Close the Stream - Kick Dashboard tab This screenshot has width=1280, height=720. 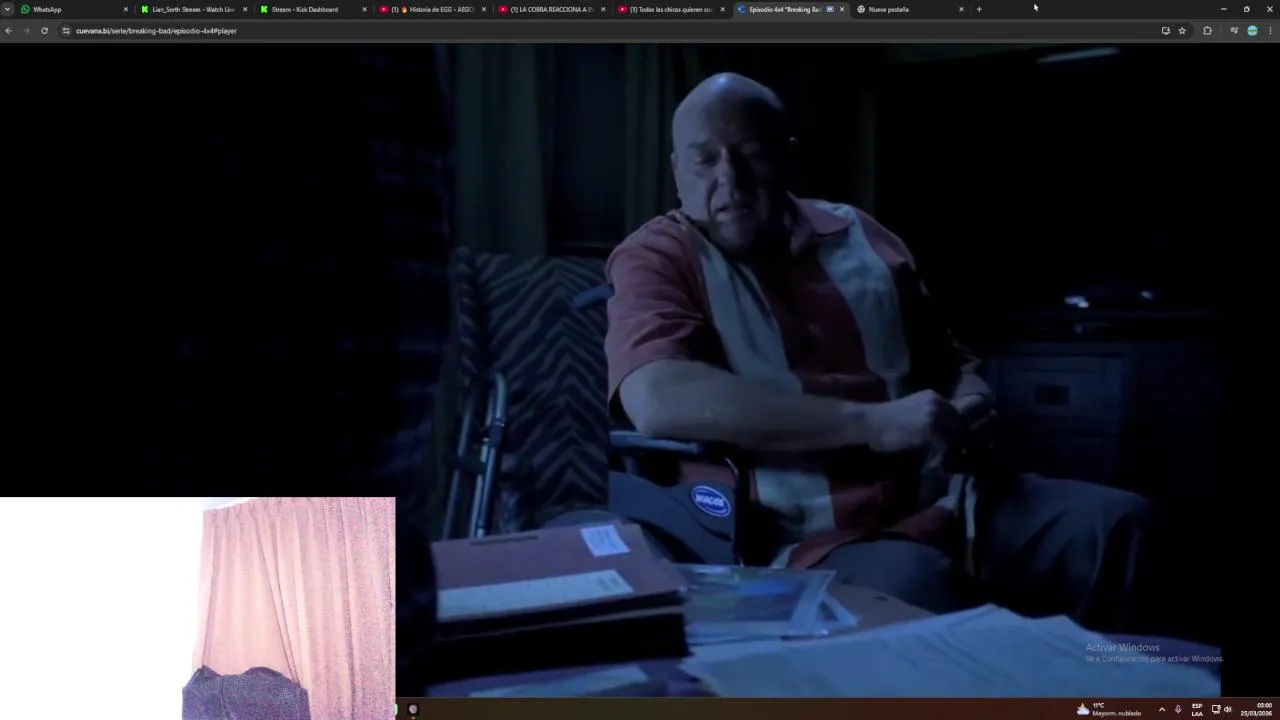pos(364,9)
